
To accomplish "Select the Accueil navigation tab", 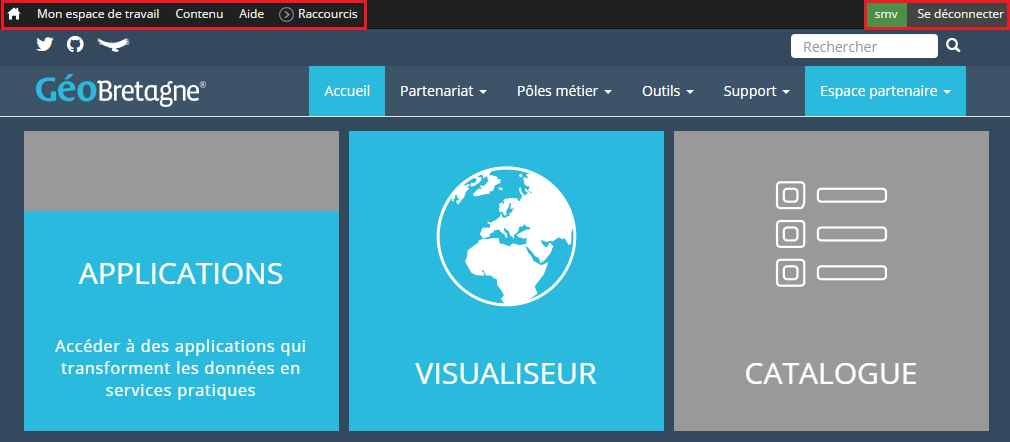I will (x=347, y=91).
